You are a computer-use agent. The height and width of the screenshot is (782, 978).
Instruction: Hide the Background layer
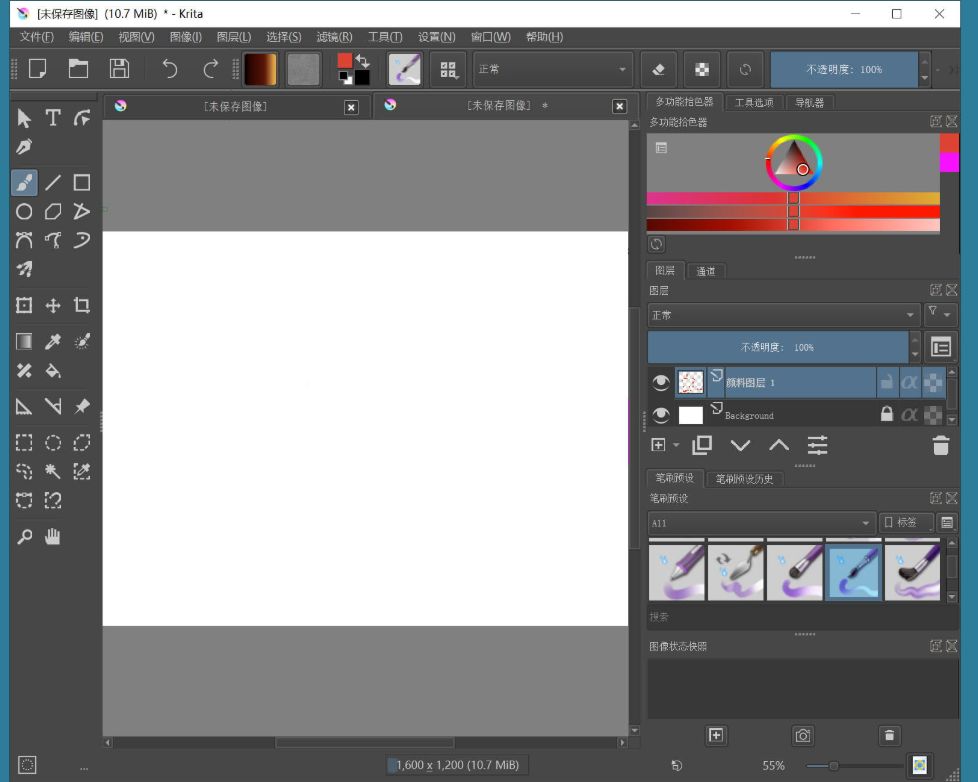660,414
